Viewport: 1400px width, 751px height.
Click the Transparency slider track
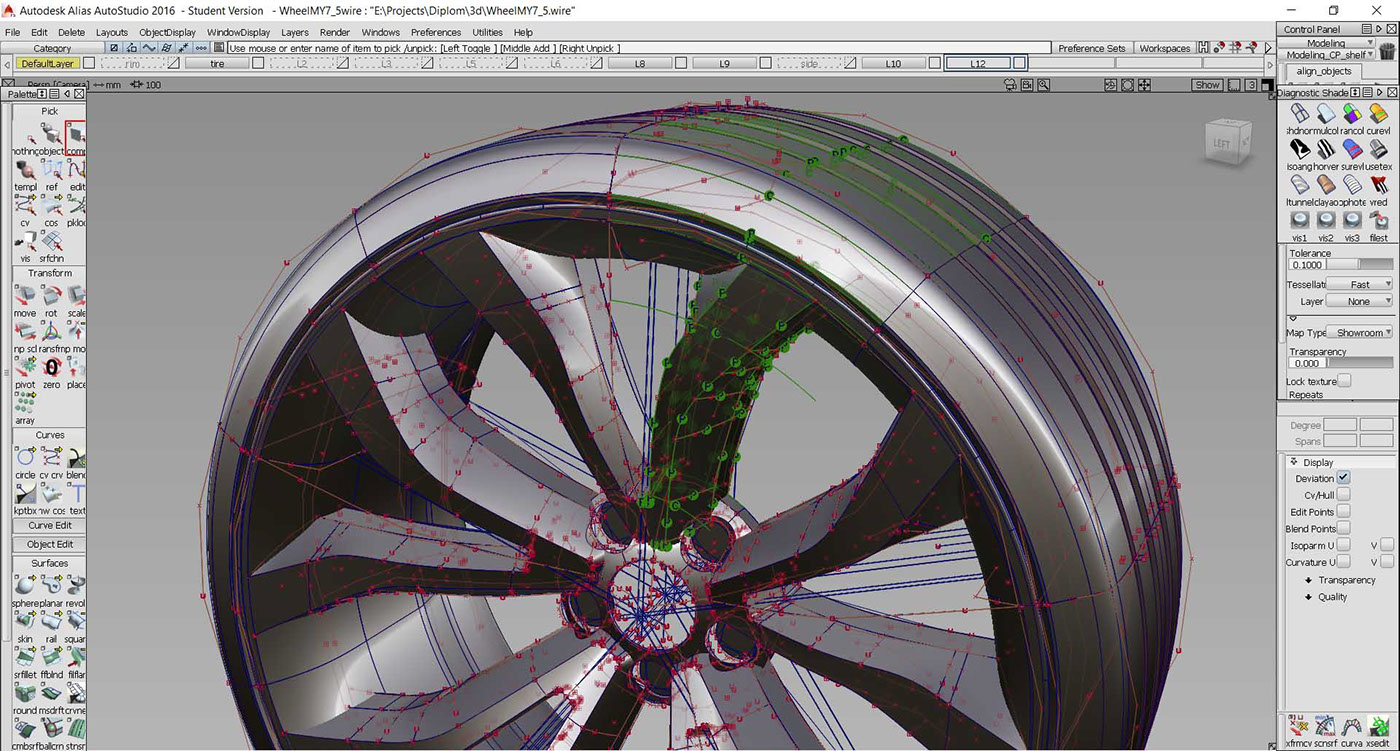(1365, 361)
